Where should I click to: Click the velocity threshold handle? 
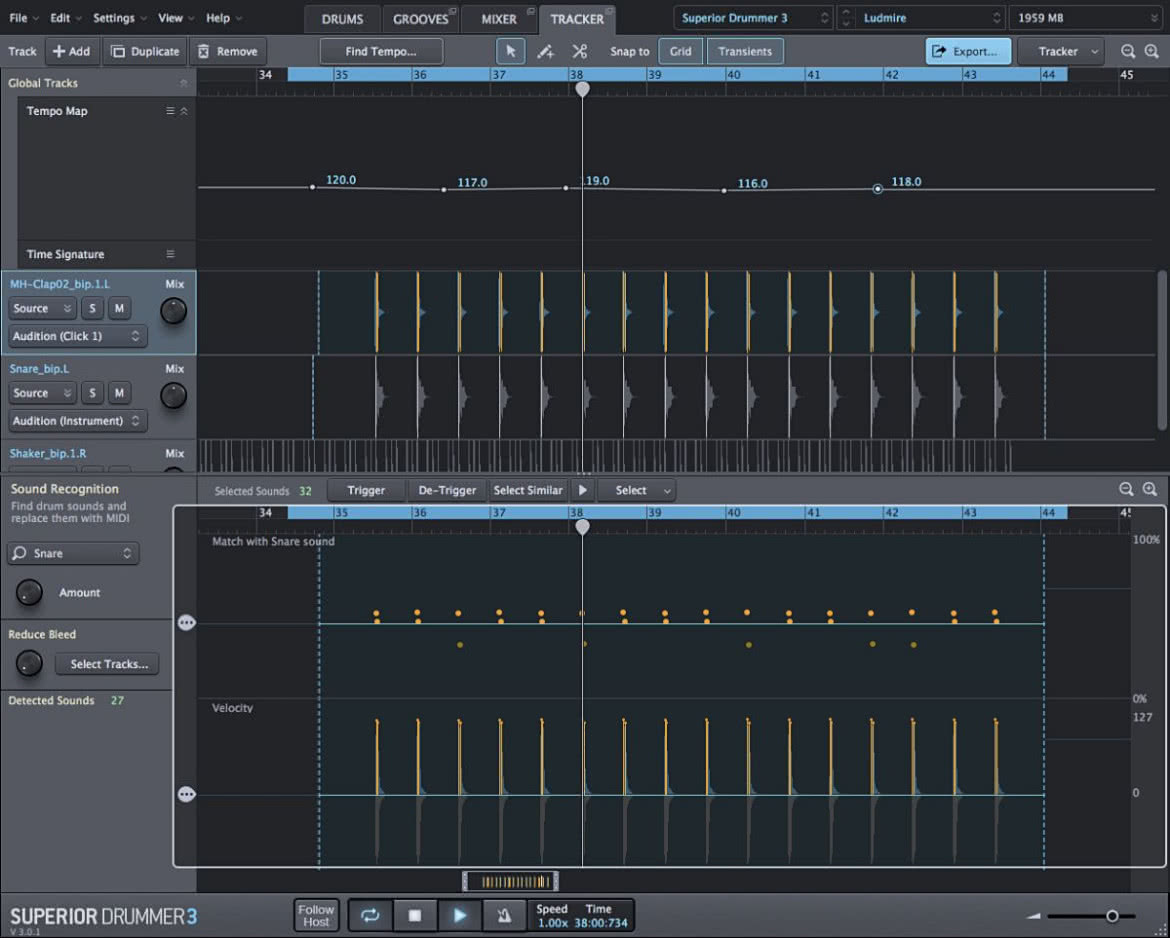187,795
